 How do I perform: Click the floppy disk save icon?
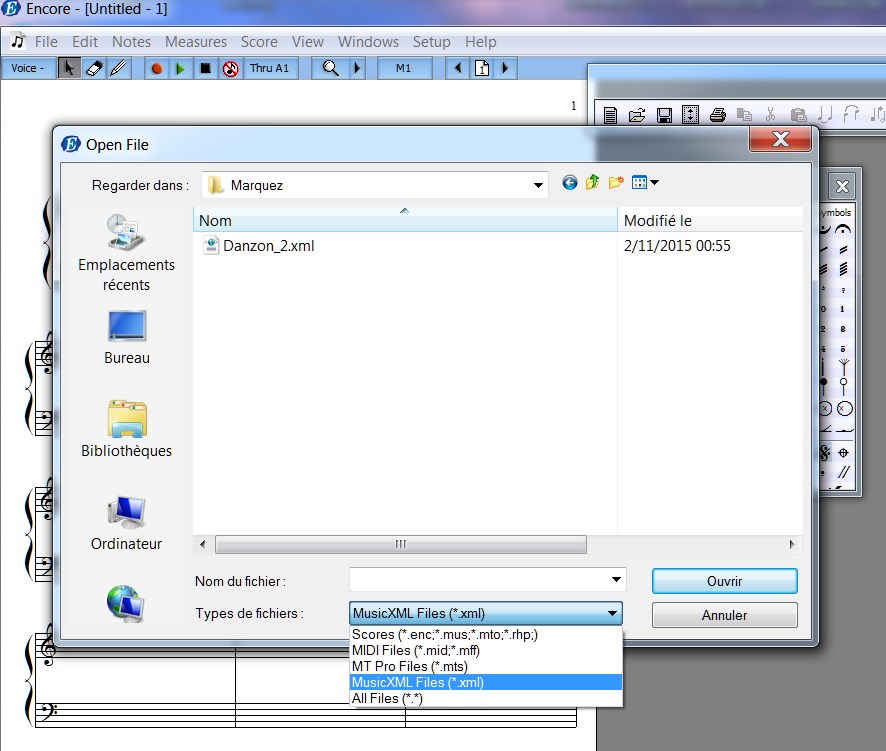[x=663, y=115]
